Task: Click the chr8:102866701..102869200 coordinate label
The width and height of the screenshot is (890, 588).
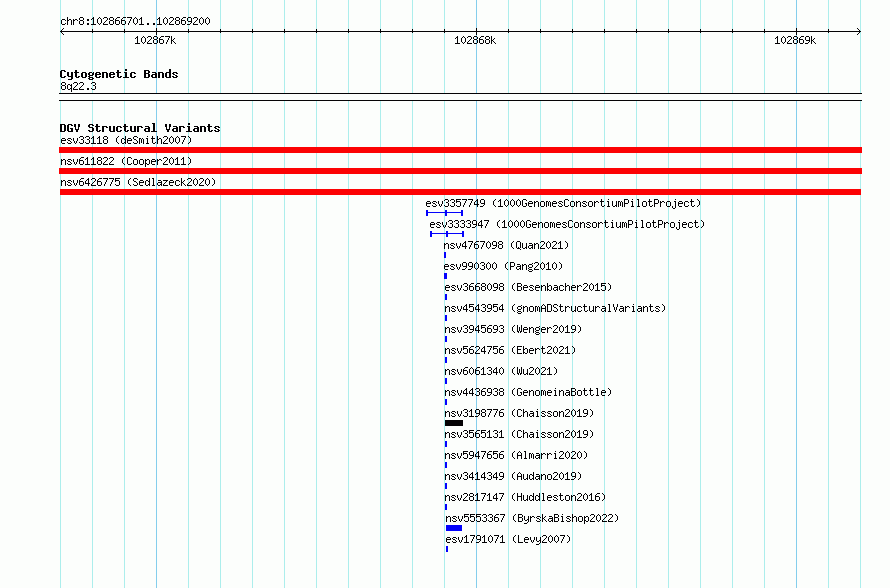Action: 135,21
